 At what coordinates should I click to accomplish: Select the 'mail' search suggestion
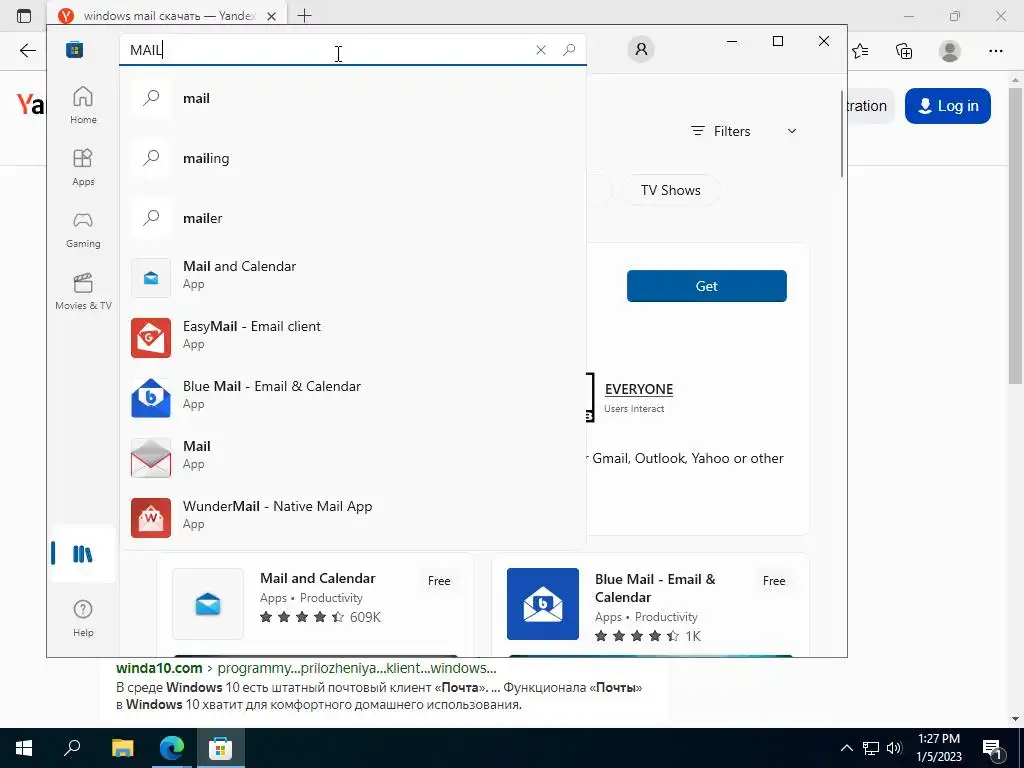tap(353, 98)
